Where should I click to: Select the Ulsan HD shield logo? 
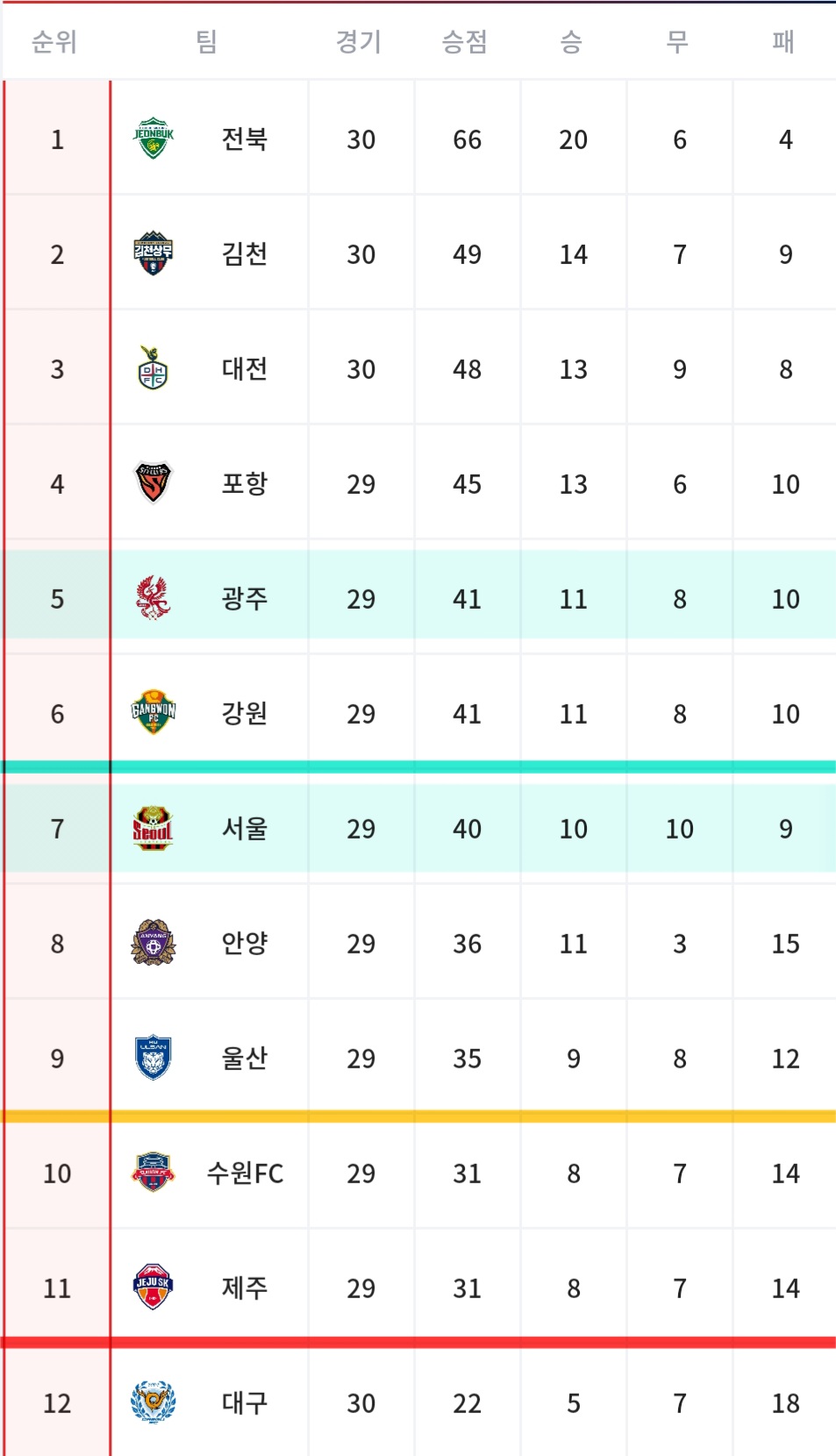click(x=154, y=1058)
